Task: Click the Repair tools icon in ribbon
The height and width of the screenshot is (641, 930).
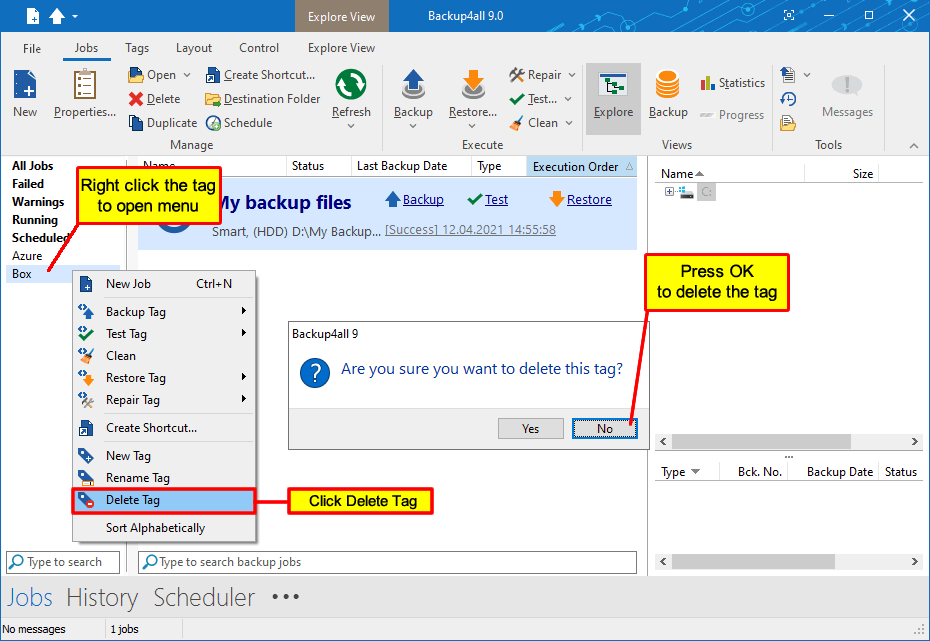Action: coord(517,75)
